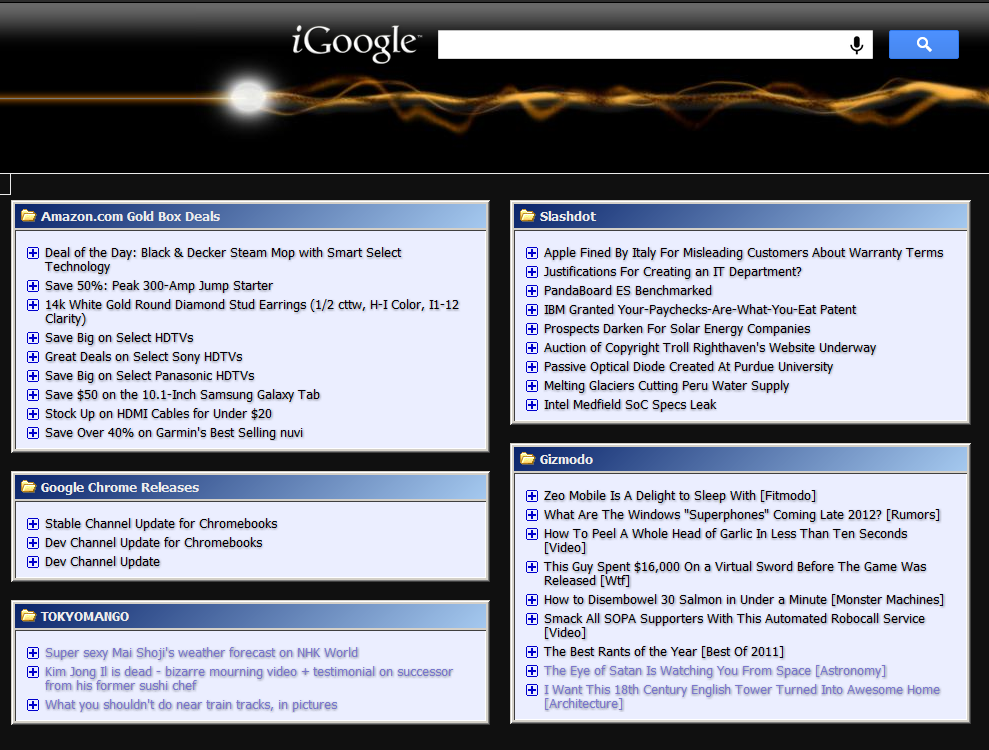Screen dimensions: 989x750
Task: Open Amazon.com Gold Box Deals gadget title
Action: point(131,216)
